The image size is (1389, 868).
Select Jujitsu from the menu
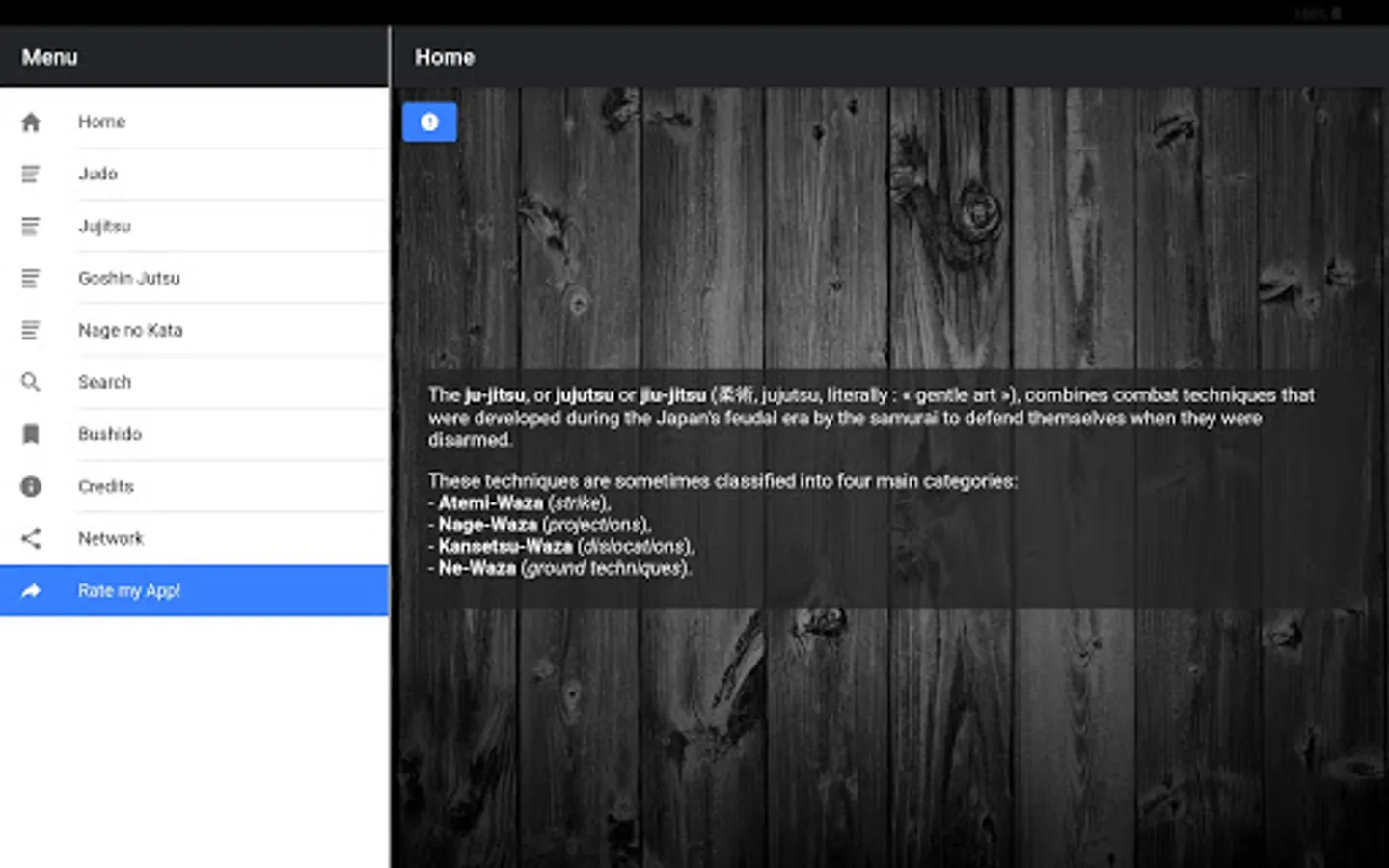tap(194, 226)
